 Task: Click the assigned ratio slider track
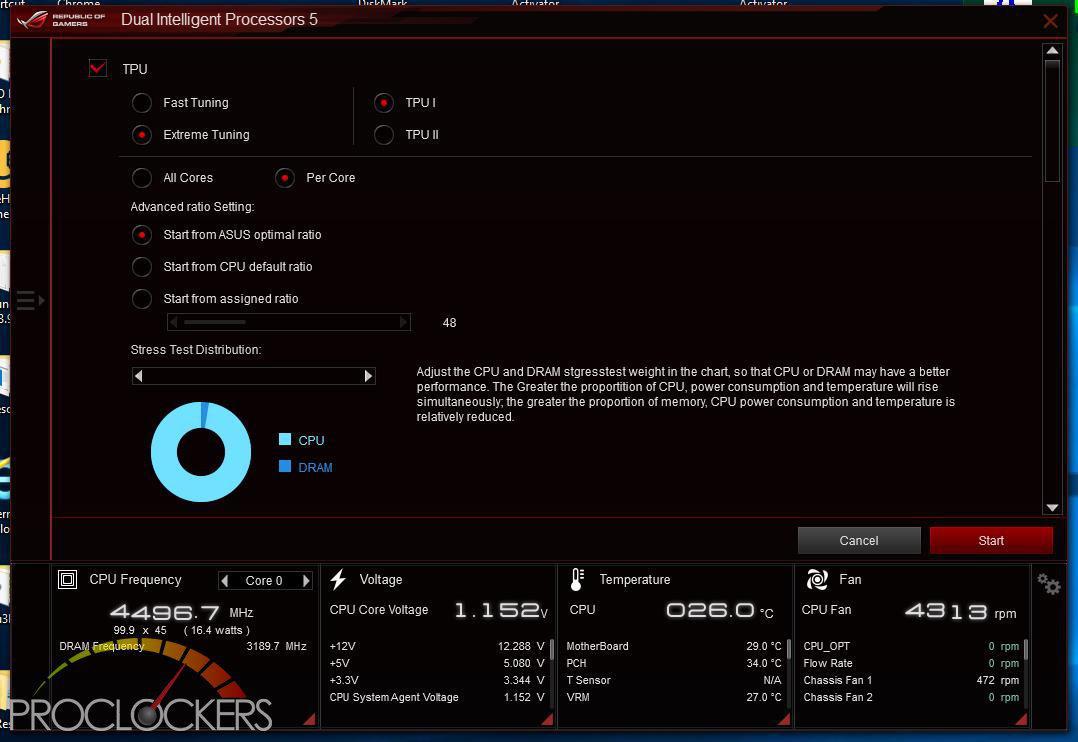point(289,322)
